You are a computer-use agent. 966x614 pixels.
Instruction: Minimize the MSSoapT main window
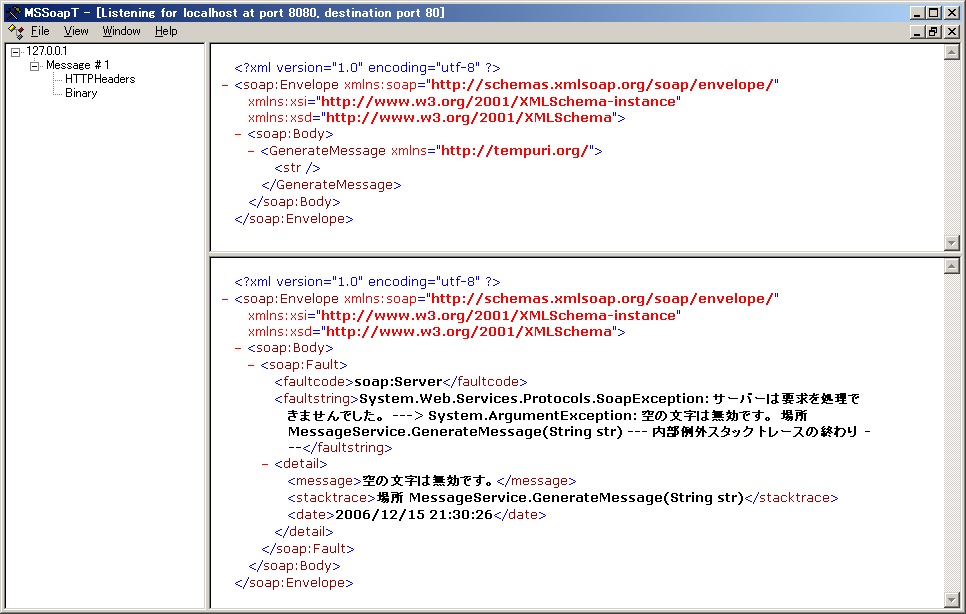click(917, 13)
